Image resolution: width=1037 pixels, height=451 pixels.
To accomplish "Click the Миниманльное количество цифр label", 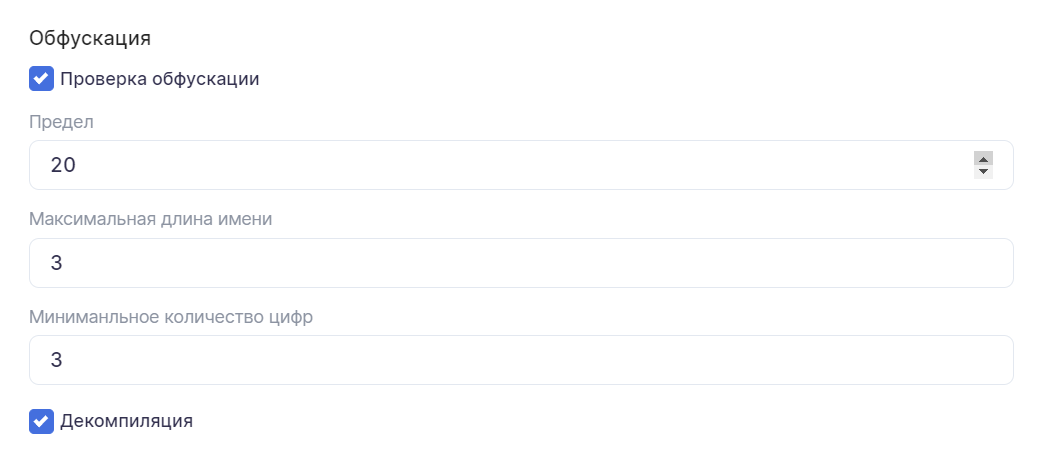I will pos(171,317).
